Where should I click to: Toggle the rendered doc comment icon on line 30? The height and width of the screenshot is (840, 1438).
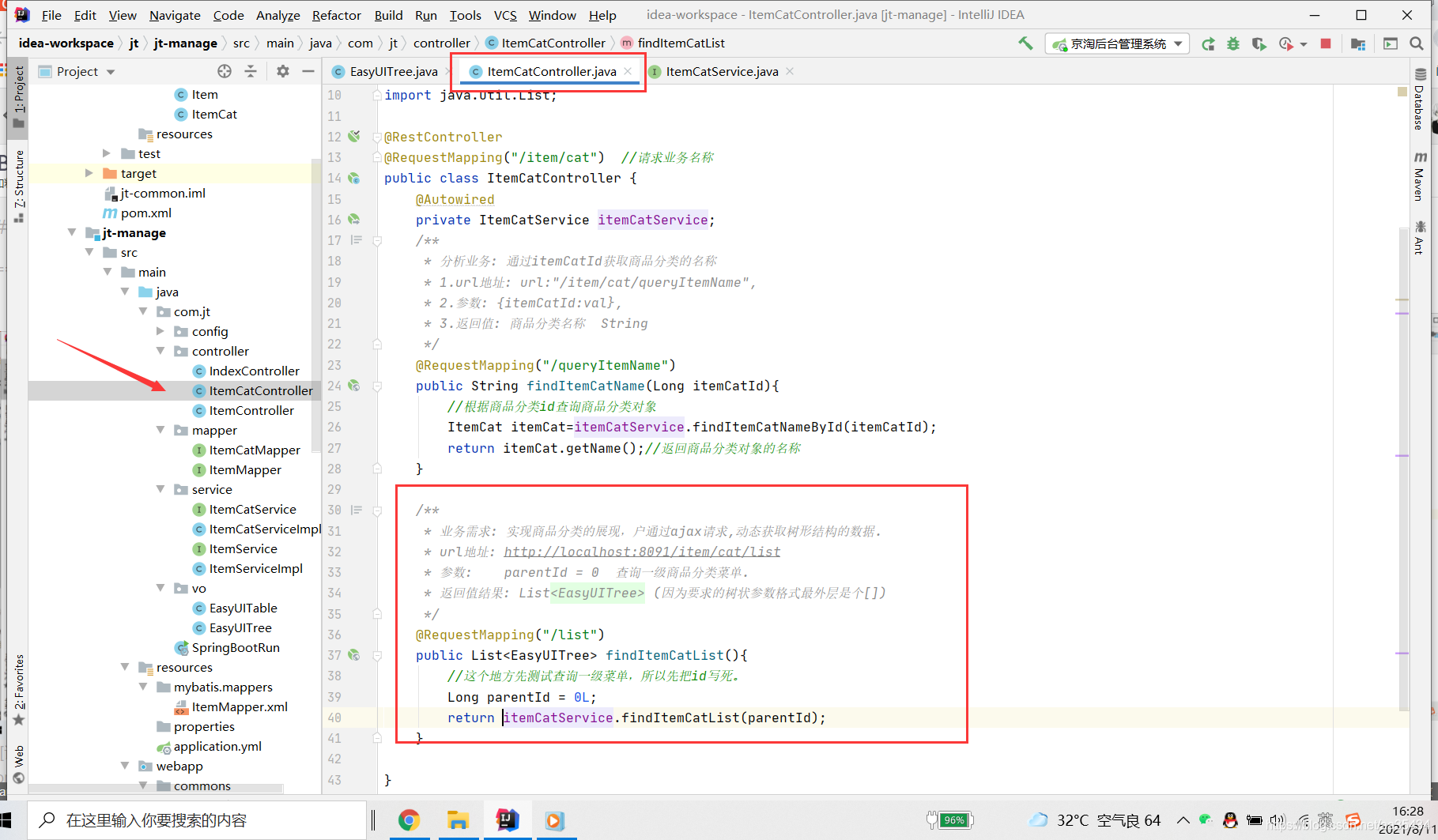point(357,510)
